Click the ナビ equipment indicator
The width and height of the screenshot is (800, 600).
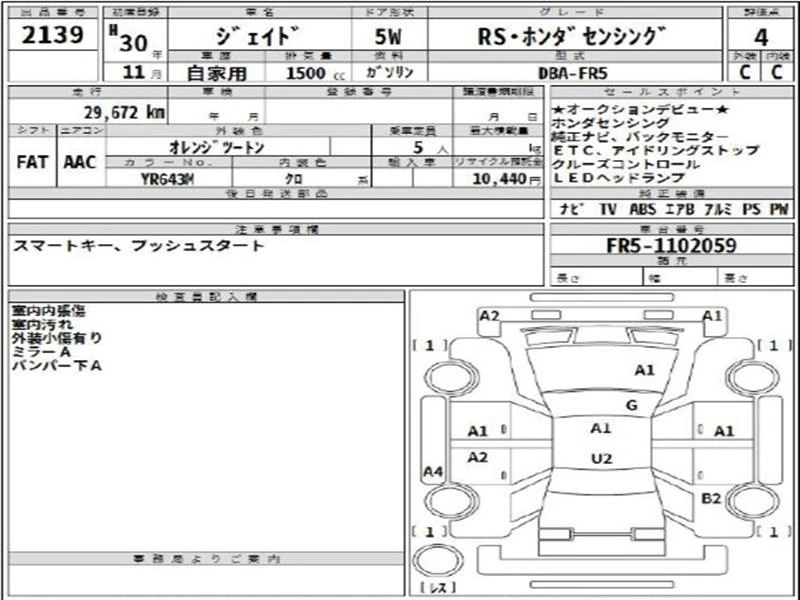tap(566, 209)
